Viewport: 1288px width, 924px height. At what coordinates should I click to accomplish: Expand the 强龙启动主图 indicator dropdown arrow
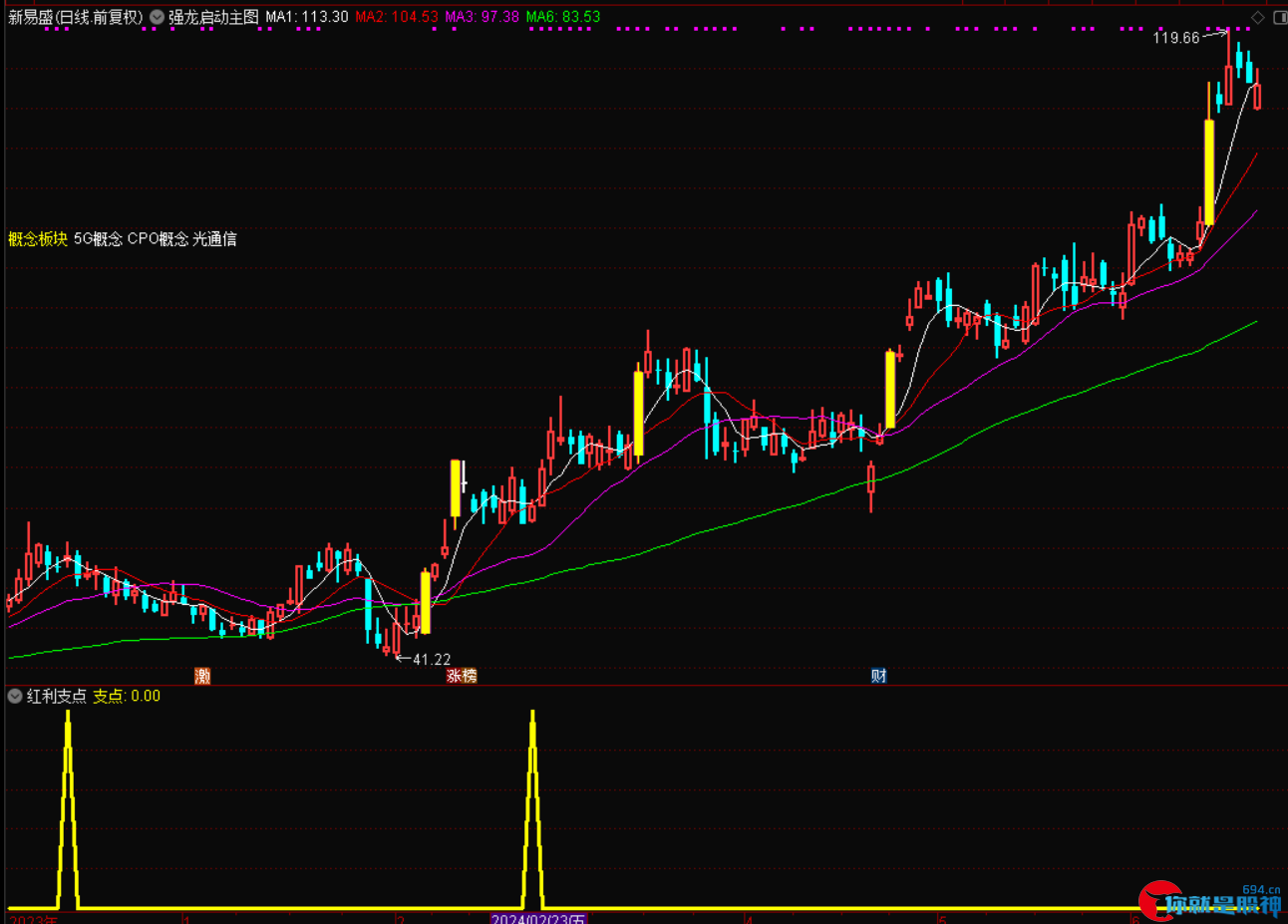coord(157,17)
